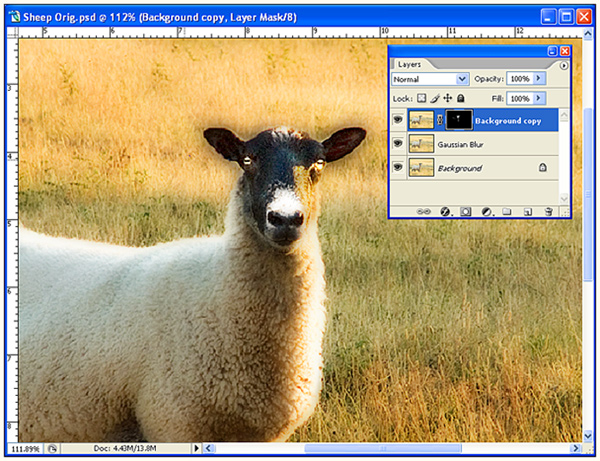Screen dimensions: 600x461
Task: Close the Layers palette window
Action: click(565, 51)
